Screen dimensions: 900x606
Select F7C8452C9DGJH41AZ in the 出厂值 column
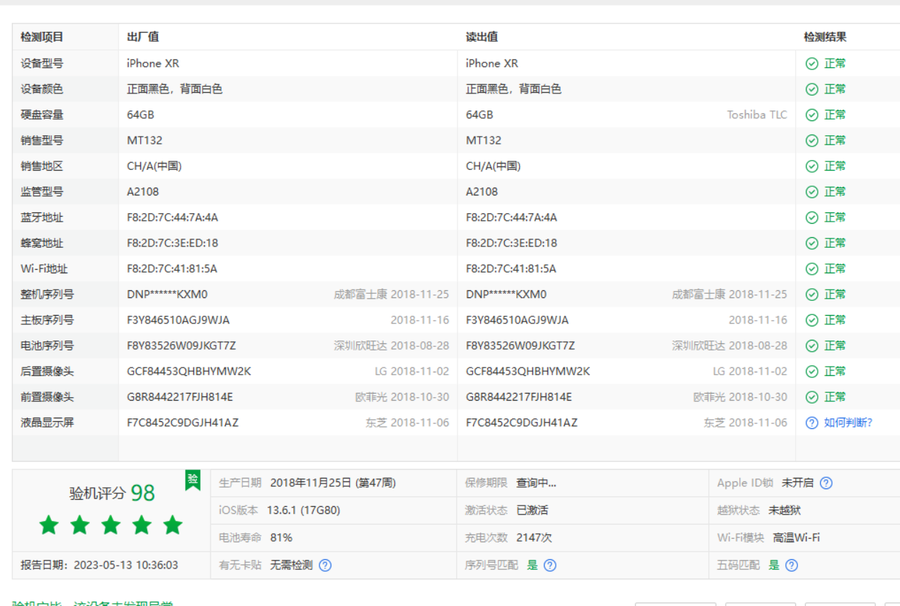tap(183, 423)
